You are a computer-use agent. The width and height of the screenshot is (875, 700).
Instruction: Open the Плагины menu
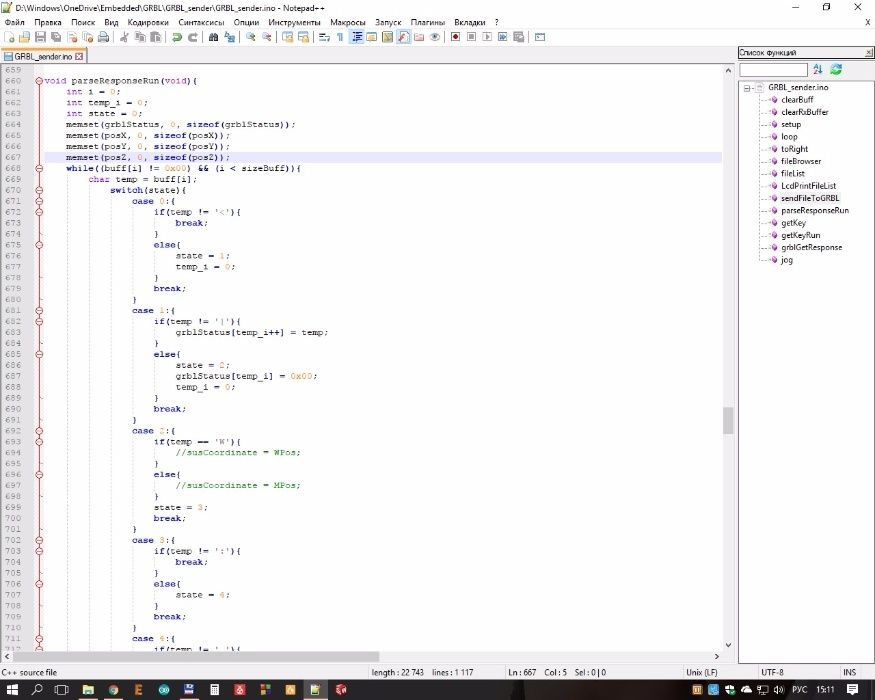[427, 22]
